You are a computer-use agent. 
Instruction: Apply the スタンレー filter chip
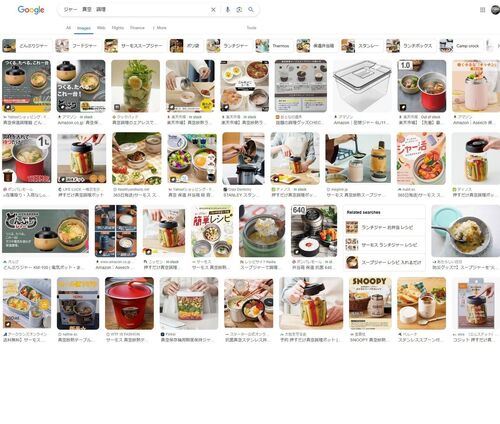coord(361,46)
